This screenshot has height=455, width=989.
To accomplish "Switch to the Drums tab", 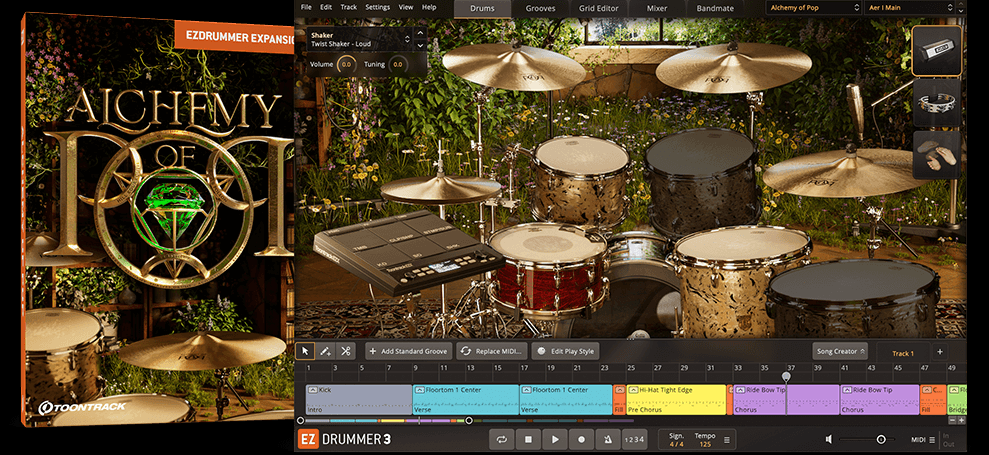I will click(x=482, y=8).
